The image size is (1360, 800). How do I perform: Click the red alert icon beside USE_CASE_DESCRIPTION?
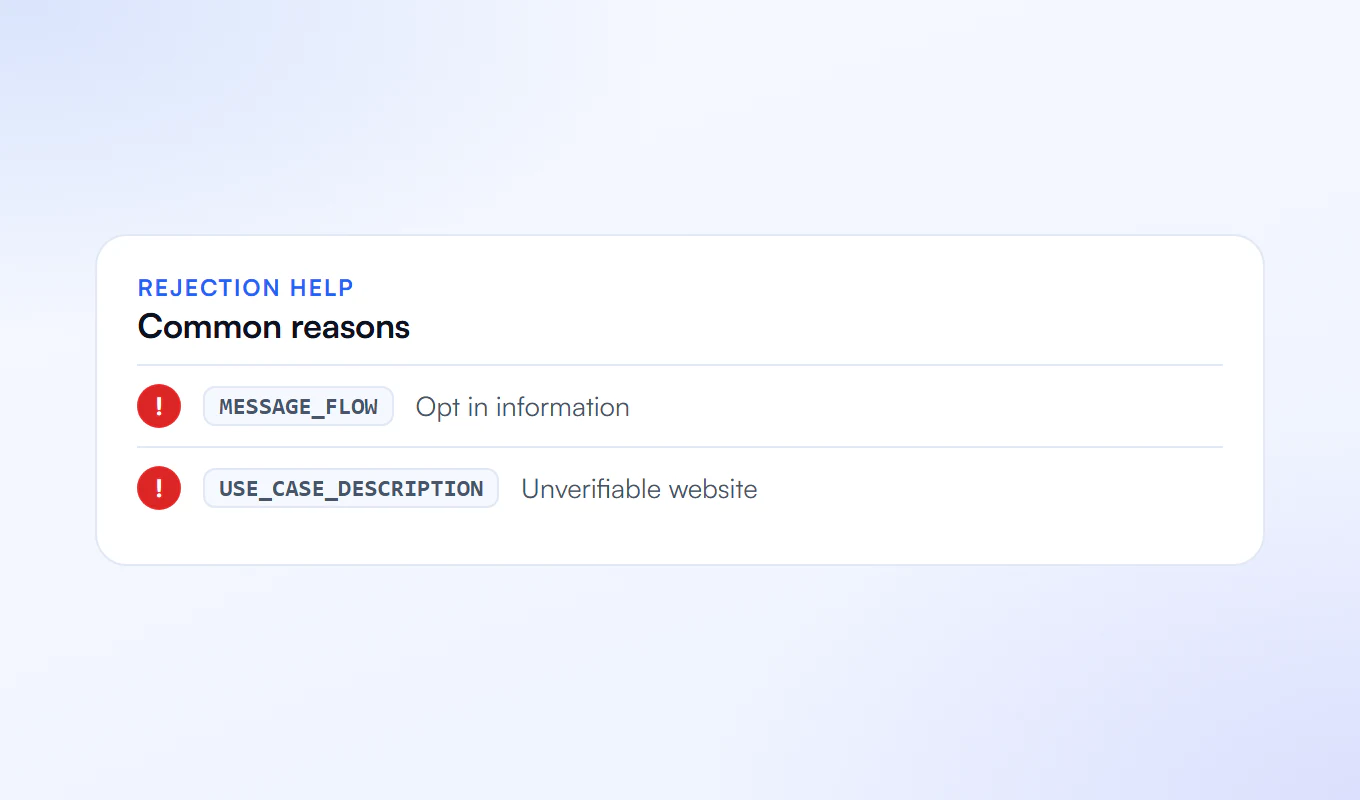(x=159, y=488)
